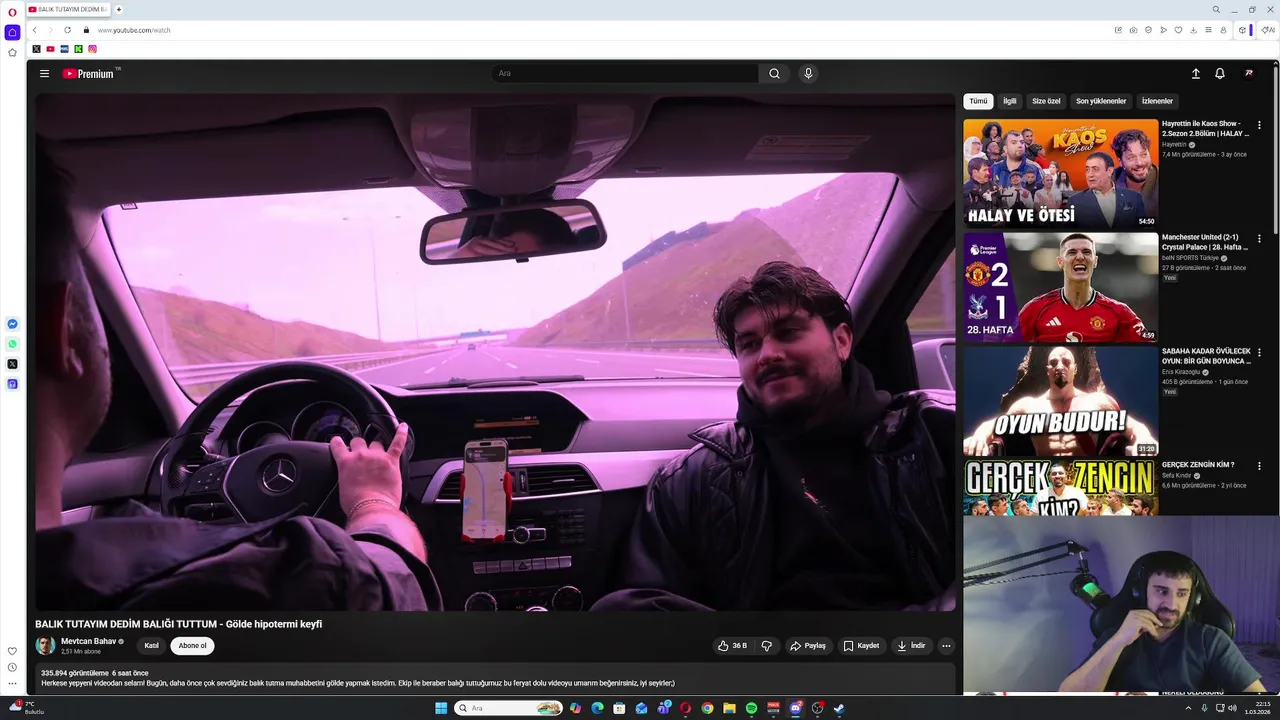Screen dimensions: 1280x720
Task: Click the Opera menu logo
Action: (12, 12)
